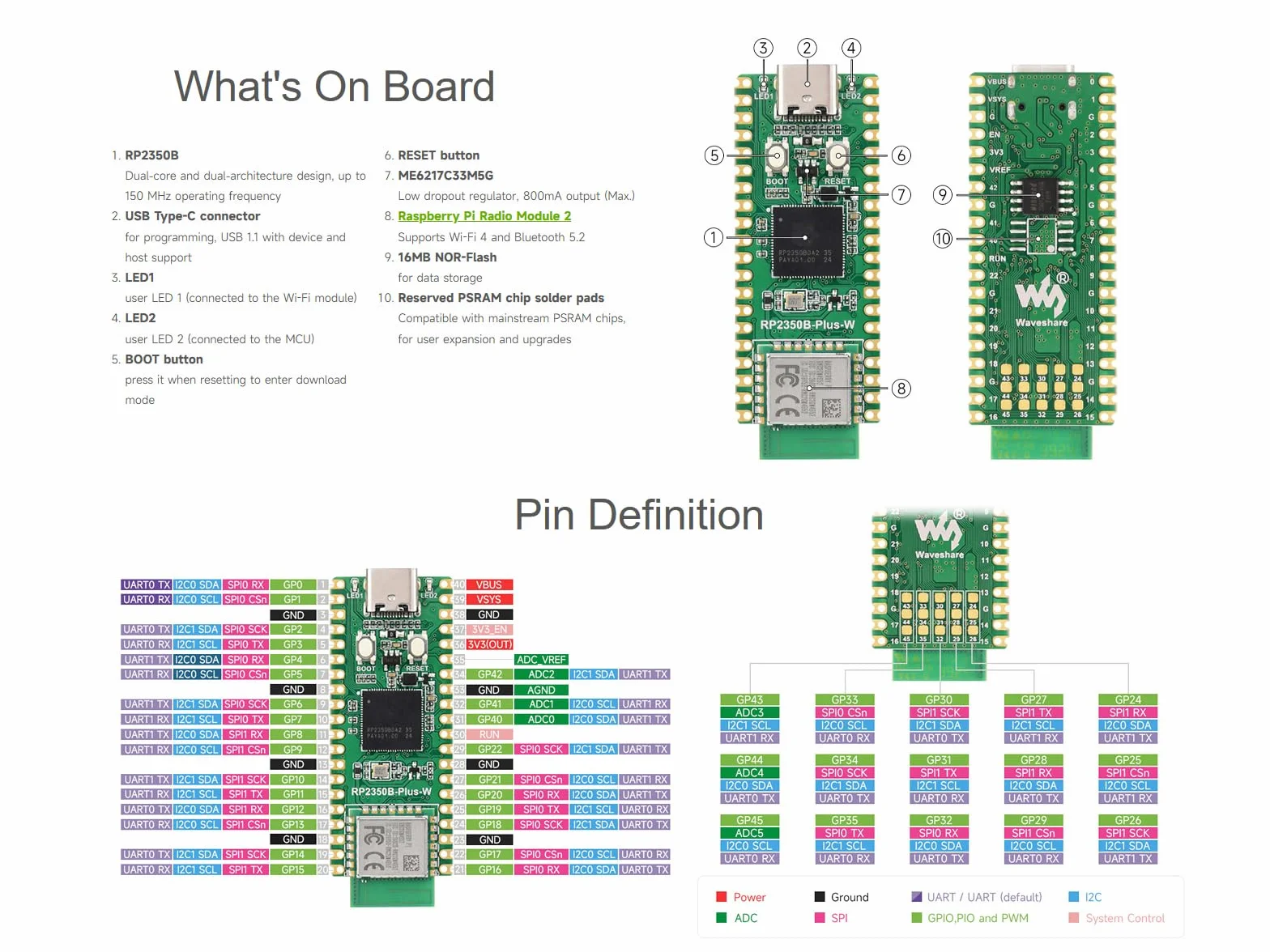This screenshot has width=1270, height=952.
Task: Click the "GP1" pin label
Action: [x=293, y=600]
